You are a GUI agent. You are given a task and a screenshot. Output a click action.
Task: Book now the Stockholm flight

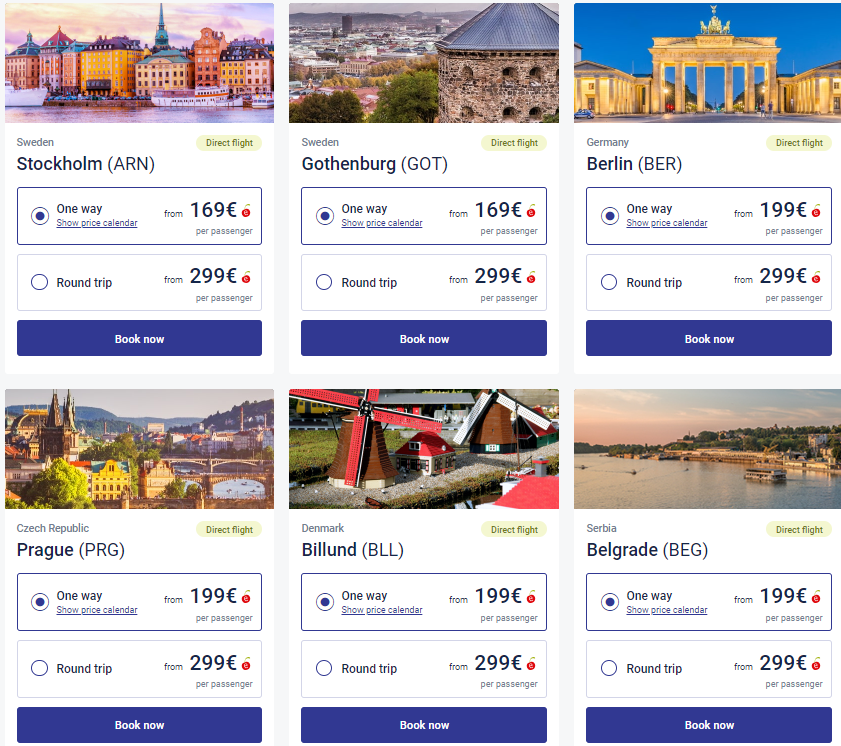click(x=139, y=339)
